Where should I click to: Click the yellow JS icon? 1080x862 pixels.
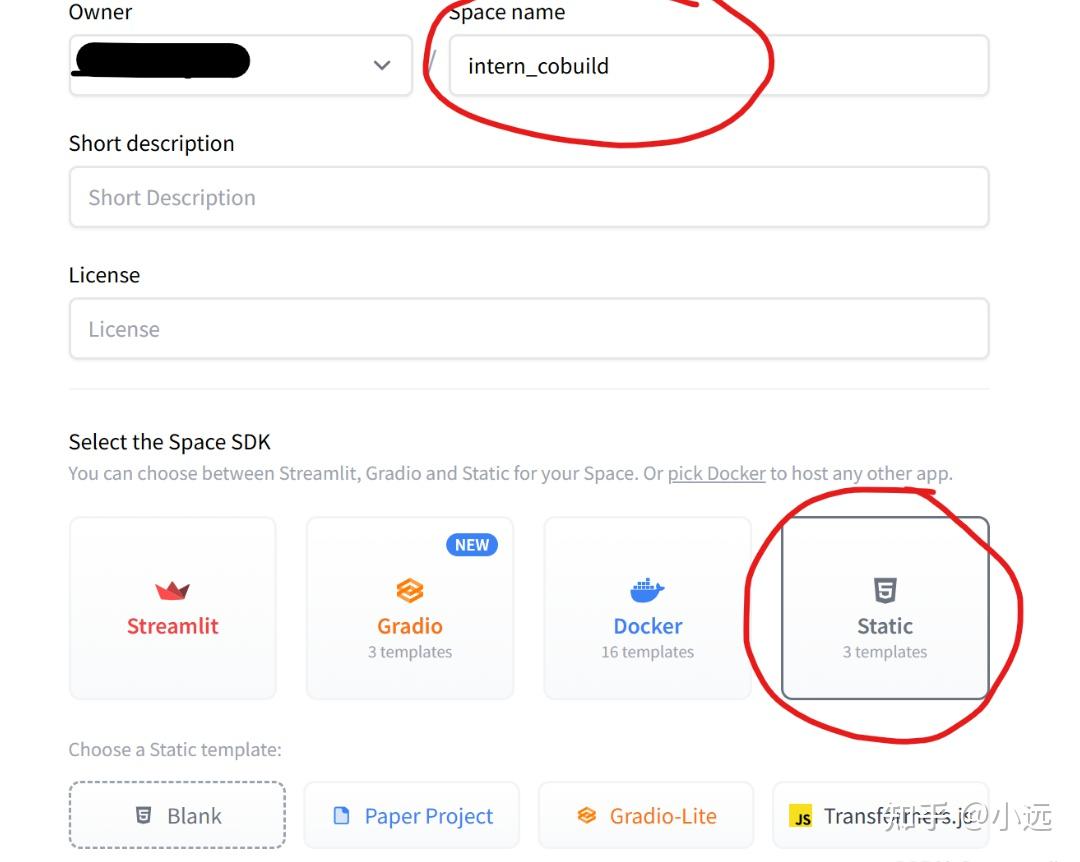tap(800, 816)
